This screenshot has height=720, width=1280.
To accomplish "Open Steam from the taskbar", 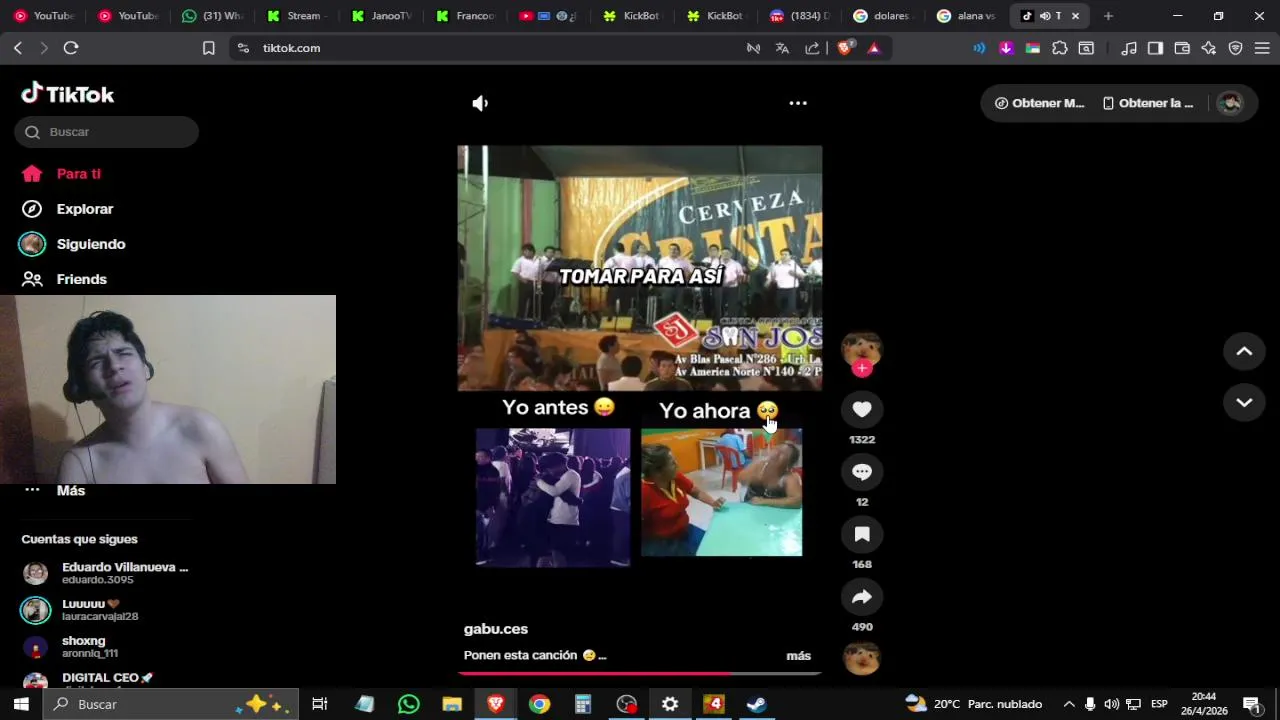I will coord(757,704).
